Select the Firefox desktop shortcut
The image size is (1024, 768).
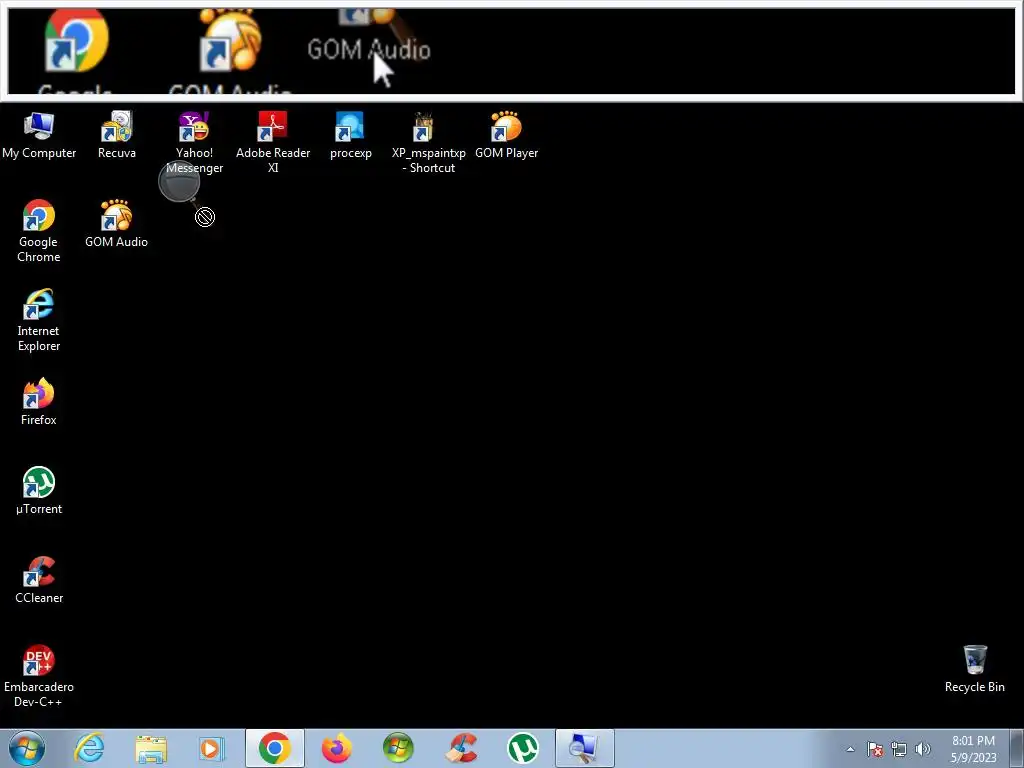point(39,402)
